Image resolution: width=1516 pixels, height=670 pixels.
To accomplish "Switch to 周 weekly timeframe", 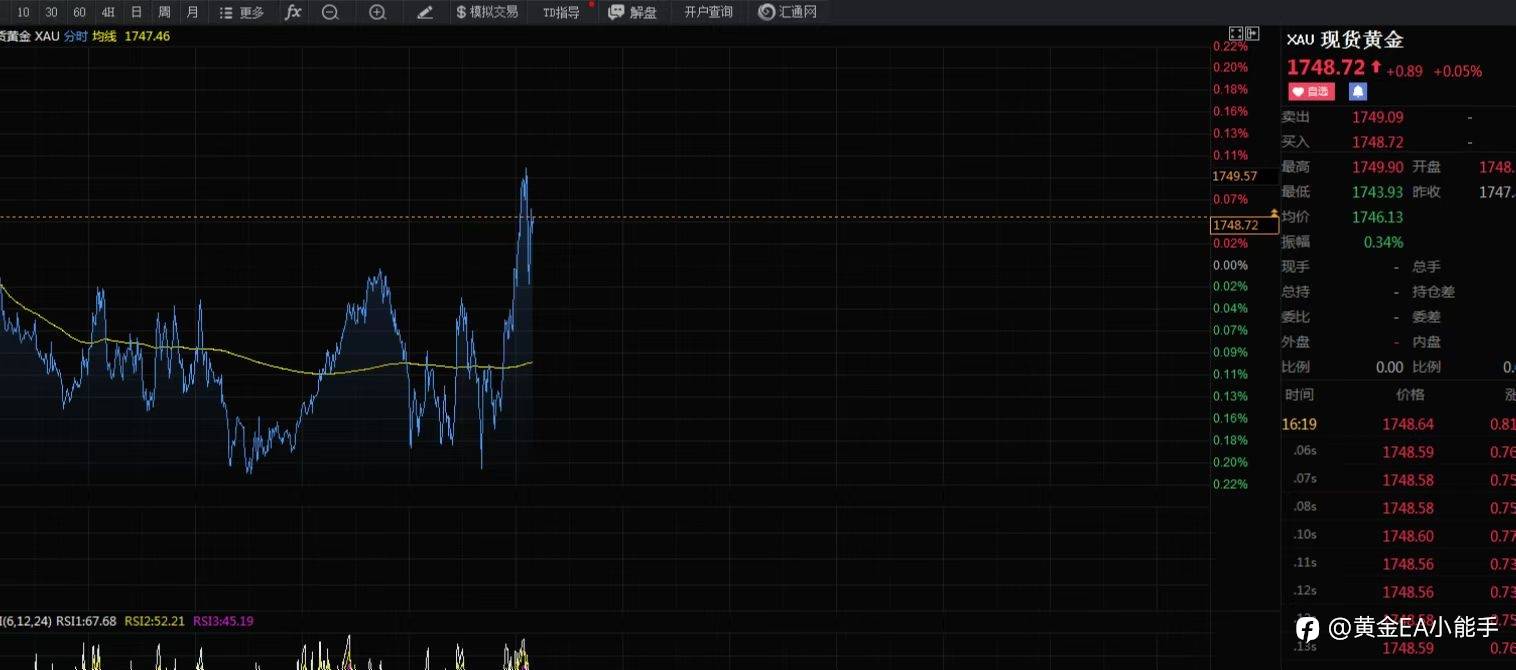I will click(164, 12).
